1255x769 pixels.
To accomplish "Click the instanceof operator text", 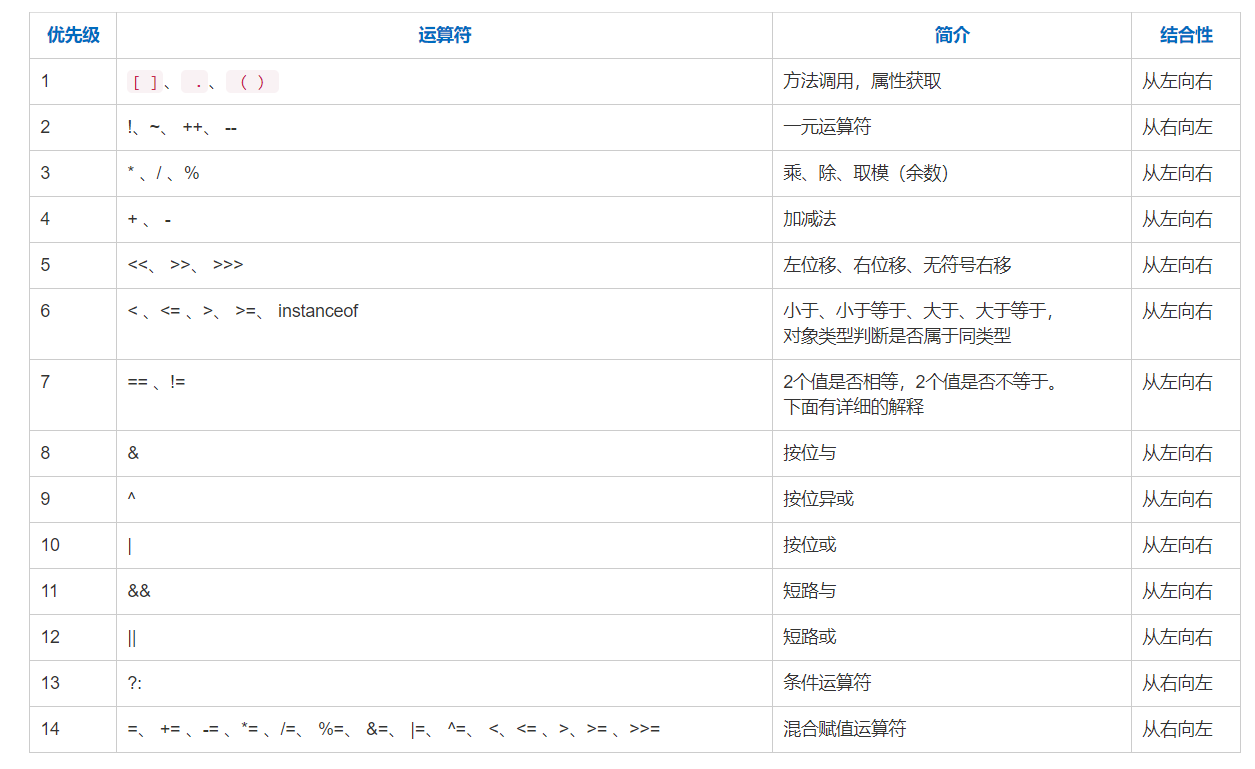I will 318,311.
